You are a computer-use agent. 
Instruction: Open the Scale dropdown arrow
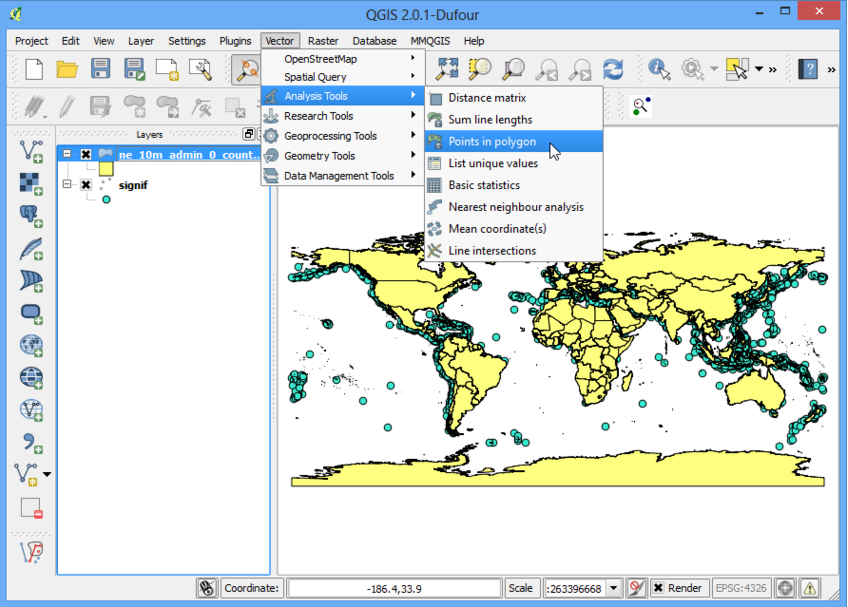pos(613,588)
